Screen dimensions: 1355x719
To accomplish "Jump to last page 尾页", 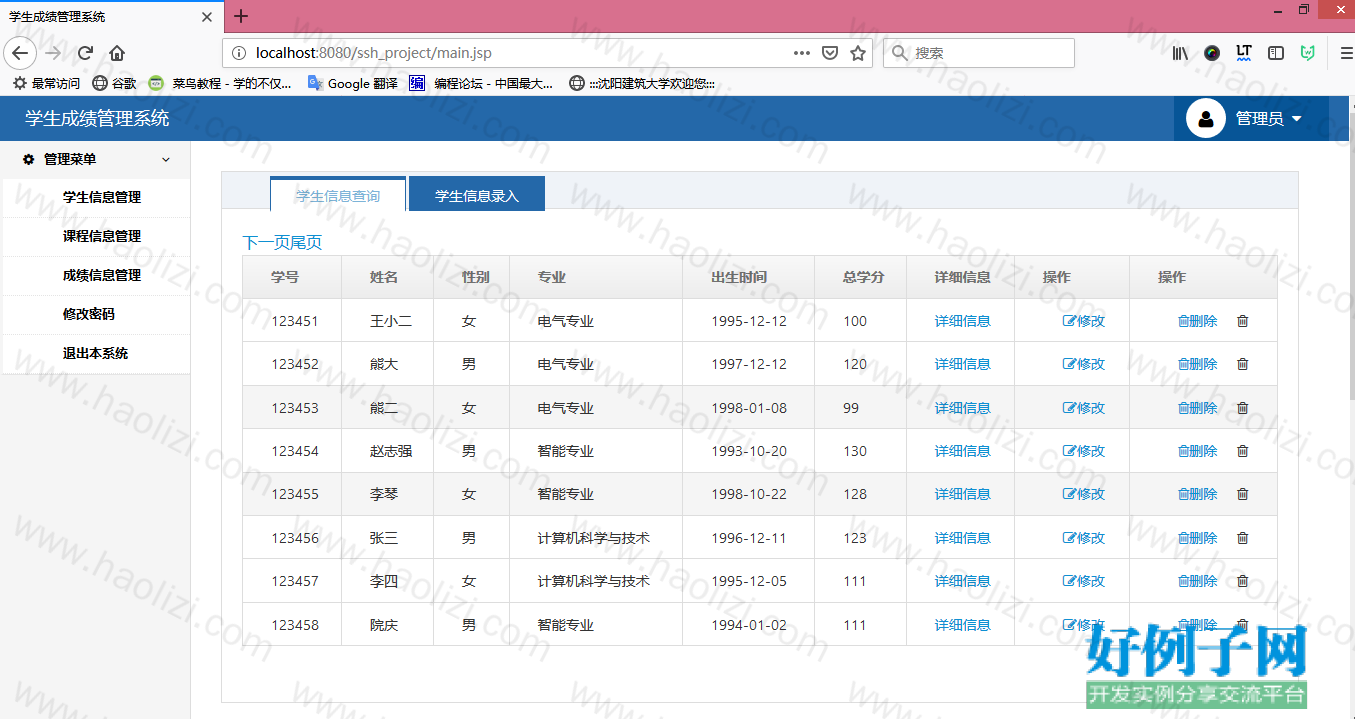I will click(x=306, y=243).
